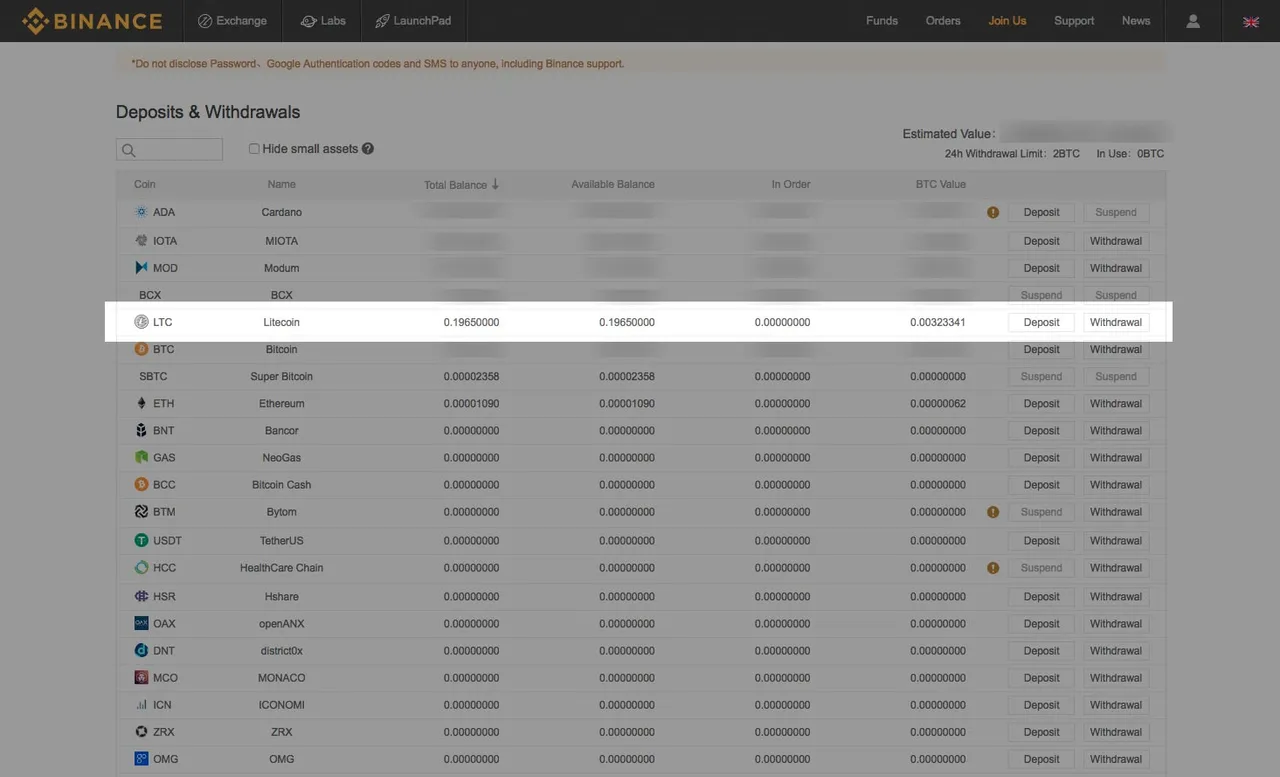Click Withdrawal in the LTC row
1280x777 pixels.
coord(1116,322)
